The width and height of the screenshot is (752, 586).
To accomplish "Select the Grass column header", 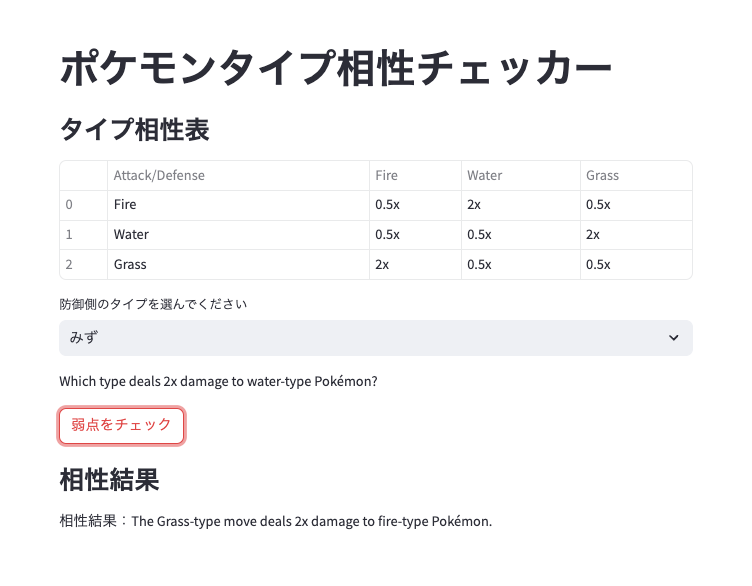I will coord(636,176).
